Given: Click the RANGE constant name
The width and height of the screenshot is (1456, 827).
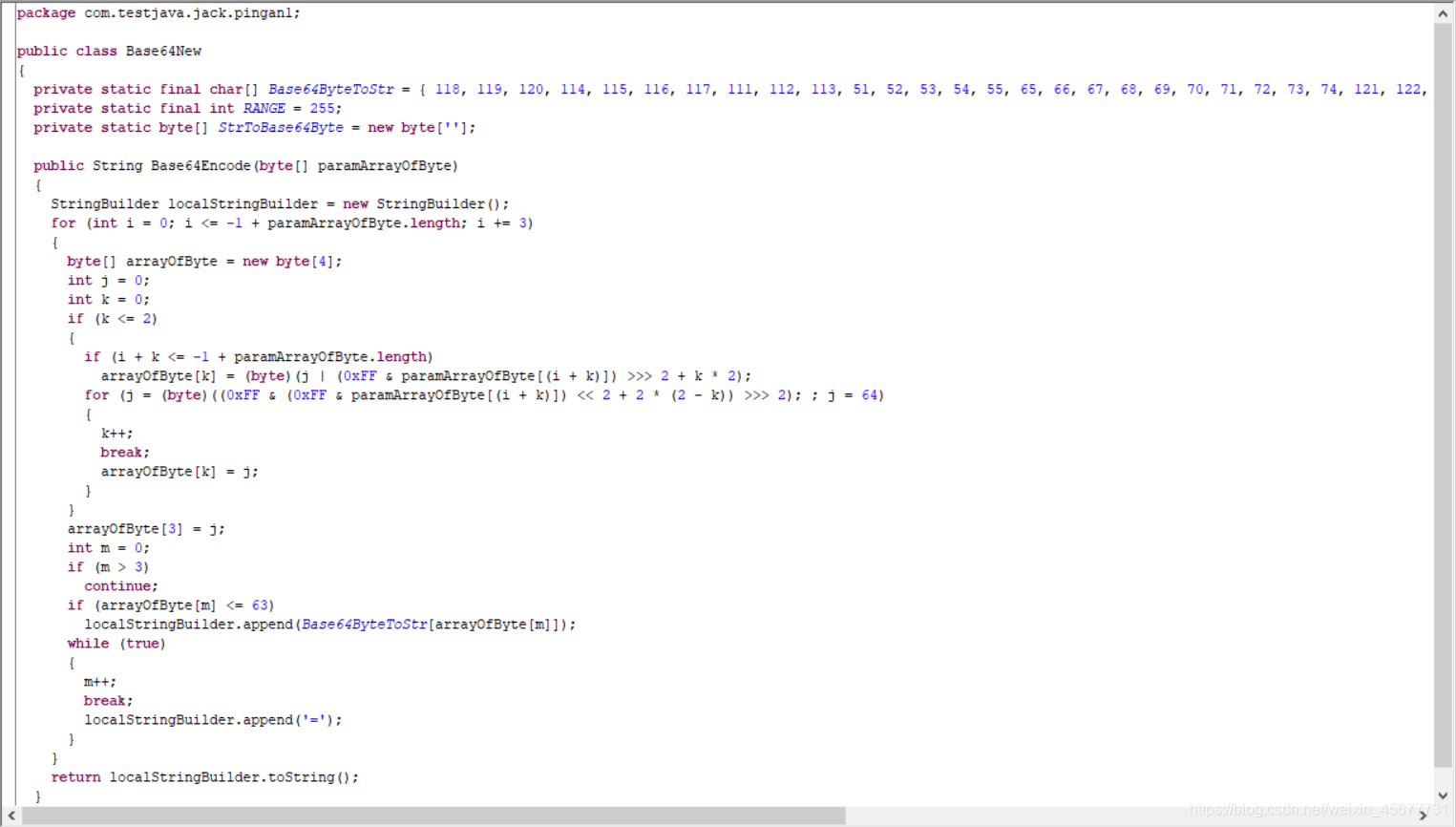Looking at the screenshot, I should click(264, 109).
